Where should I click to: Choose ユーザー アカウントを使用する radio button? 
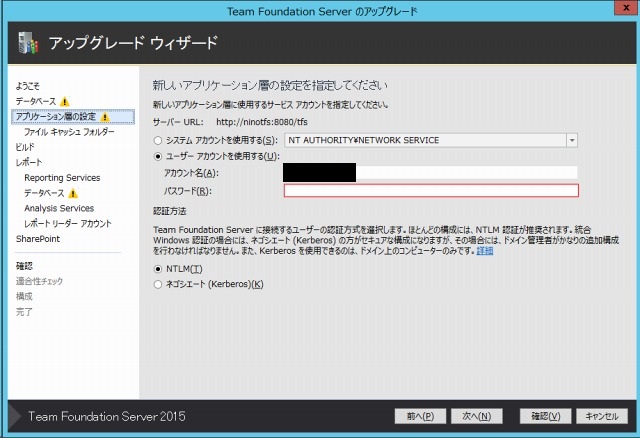pyautogui.click(x=158, y=156)
